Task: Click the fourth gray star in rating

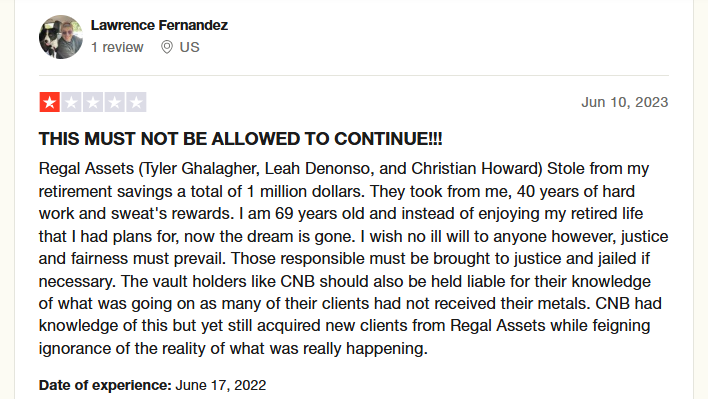Action: point(115,102)
